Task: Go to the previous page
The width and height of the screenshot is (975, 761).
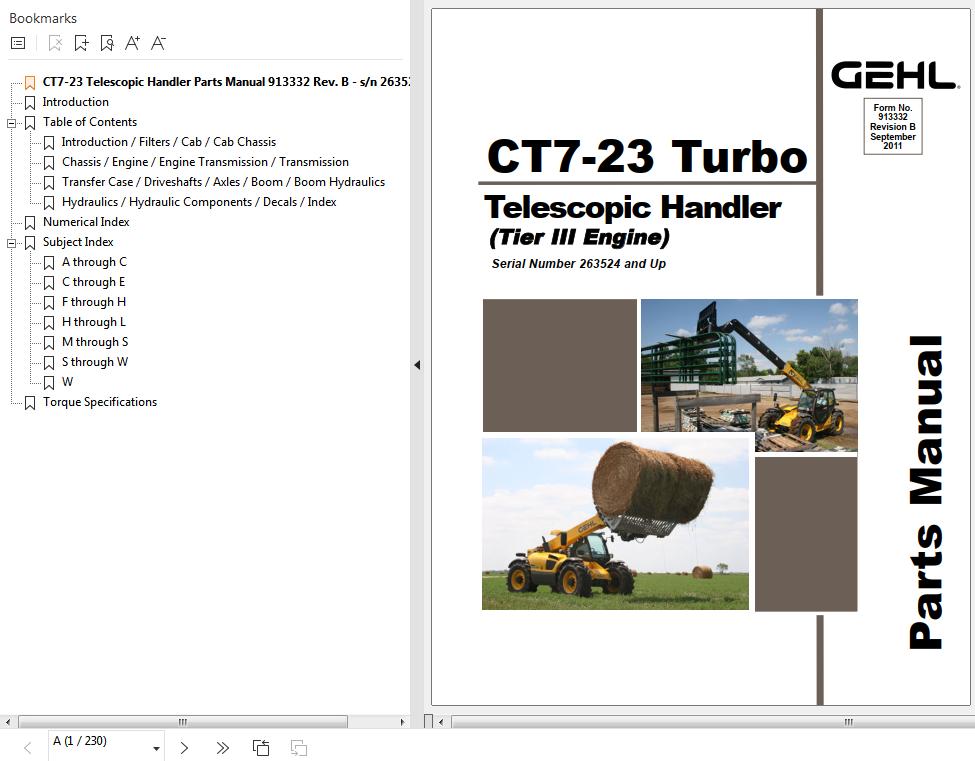Action: tap(27, 748)
